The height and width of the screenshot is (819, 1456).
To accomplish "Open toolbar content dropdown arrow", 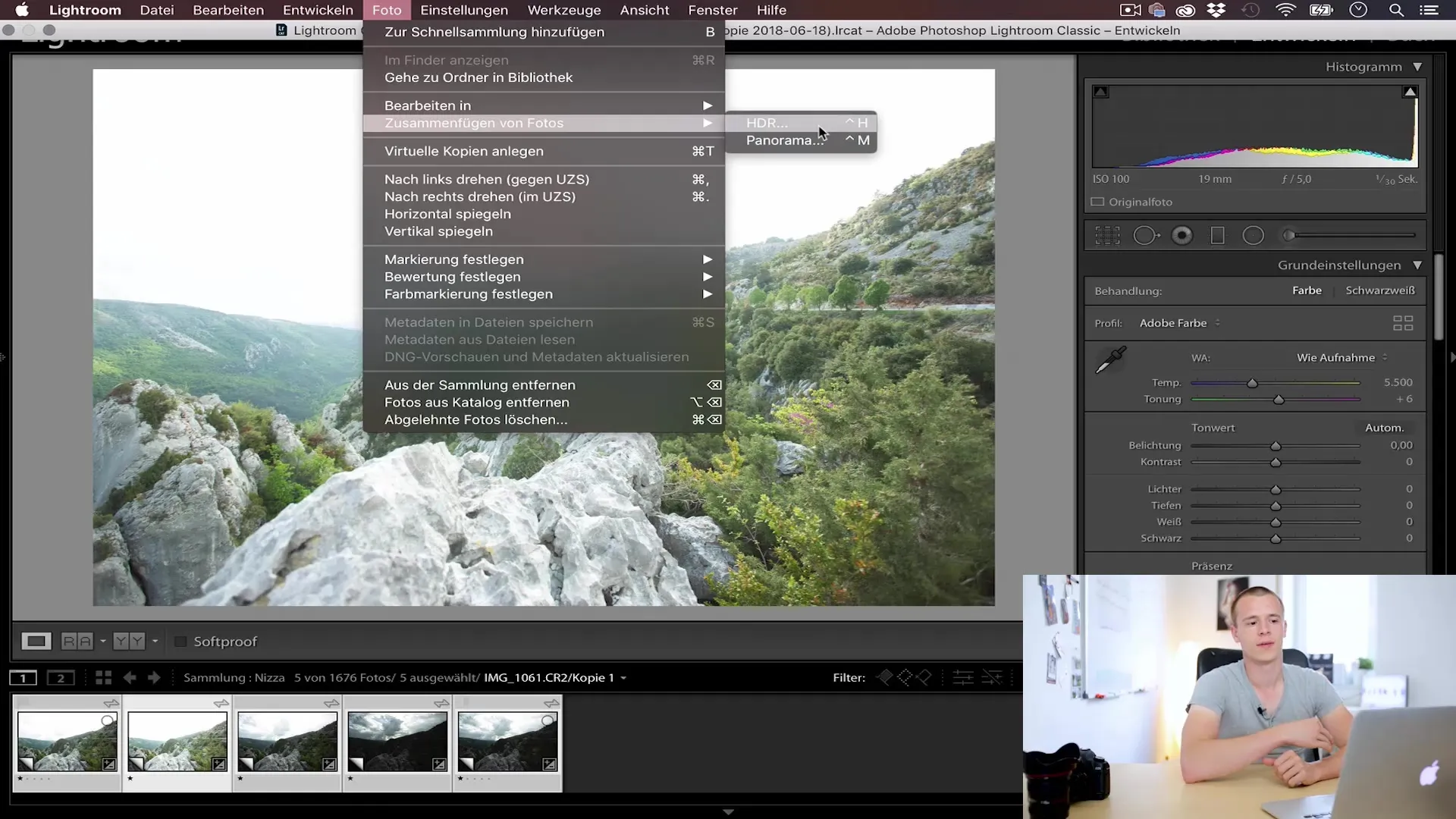I will 155,642.
